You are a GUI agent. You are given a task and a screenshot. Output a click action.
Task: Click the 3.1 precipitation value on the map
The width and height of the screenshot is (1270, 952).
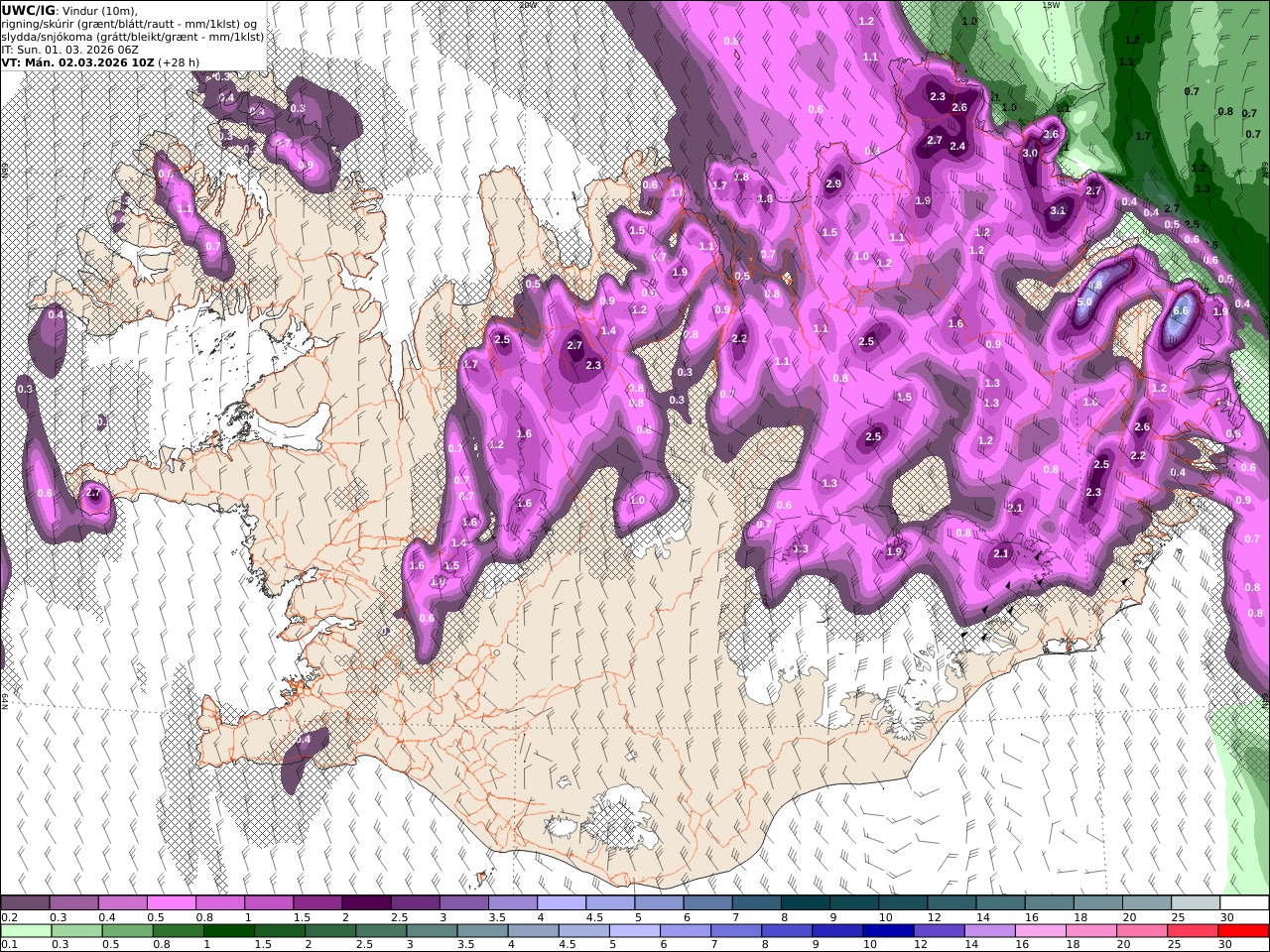(1058, 209)
